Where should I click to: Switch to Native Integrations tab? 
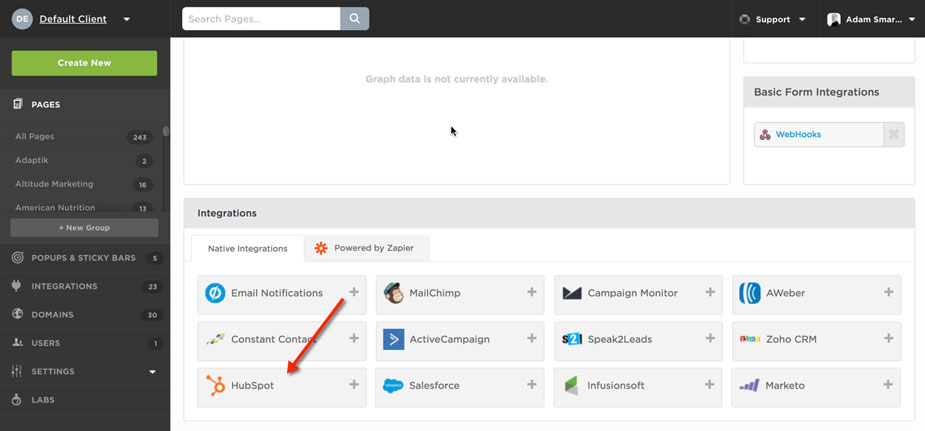click(x=248, y=248)
